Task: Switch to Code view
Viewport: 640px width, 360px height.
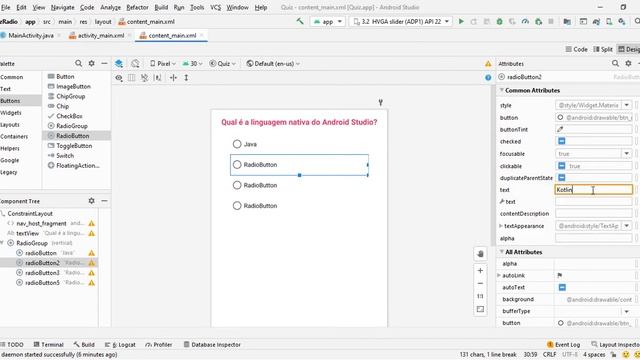Action: [x=576, y=49]
